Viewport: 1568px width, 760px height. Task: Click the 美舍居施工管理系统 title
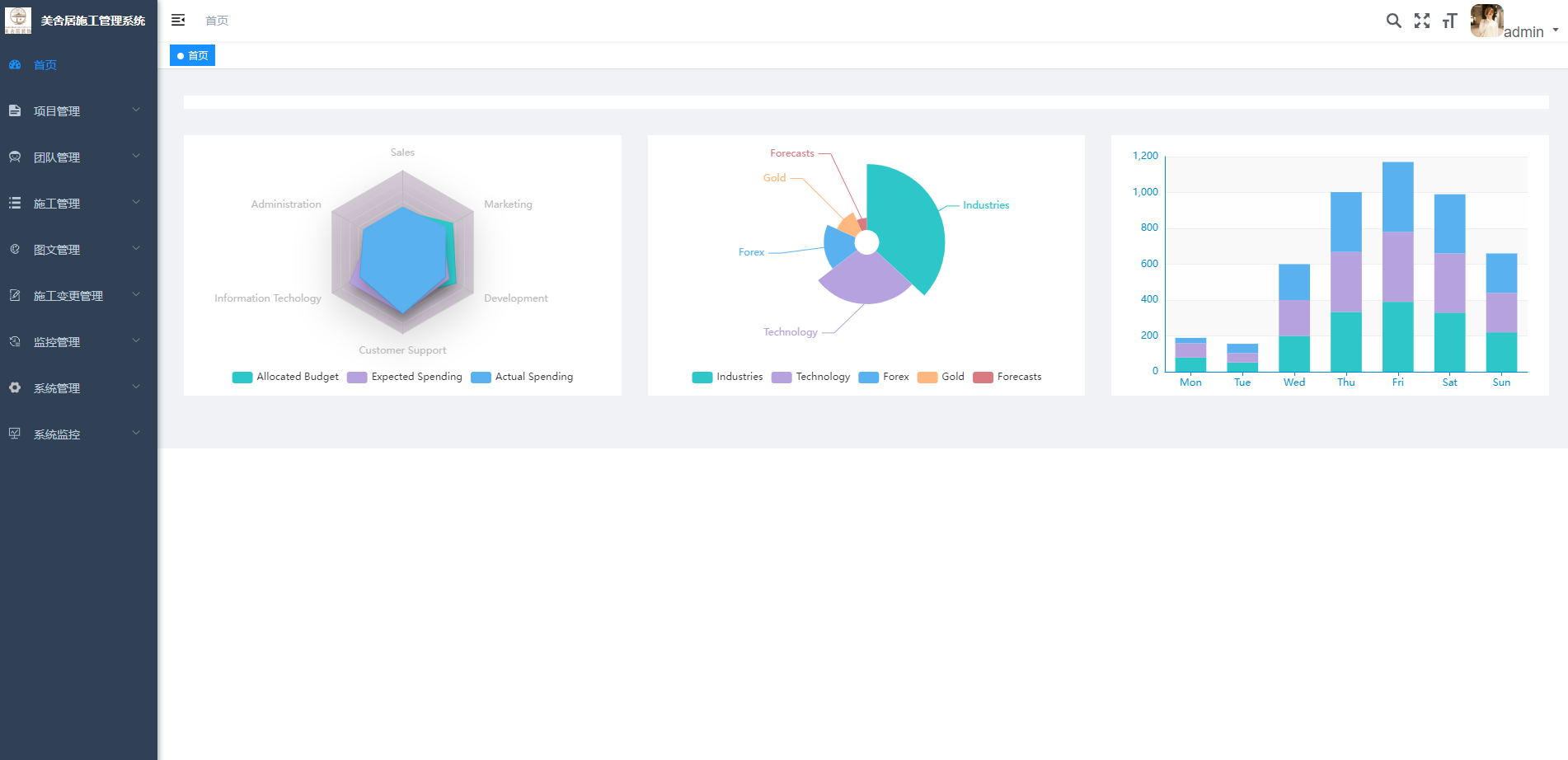[x=93, y=21]
